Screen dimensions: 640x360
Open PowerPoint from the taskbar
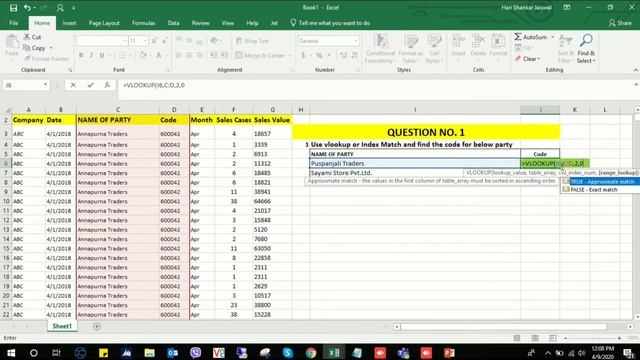[449, 353]
